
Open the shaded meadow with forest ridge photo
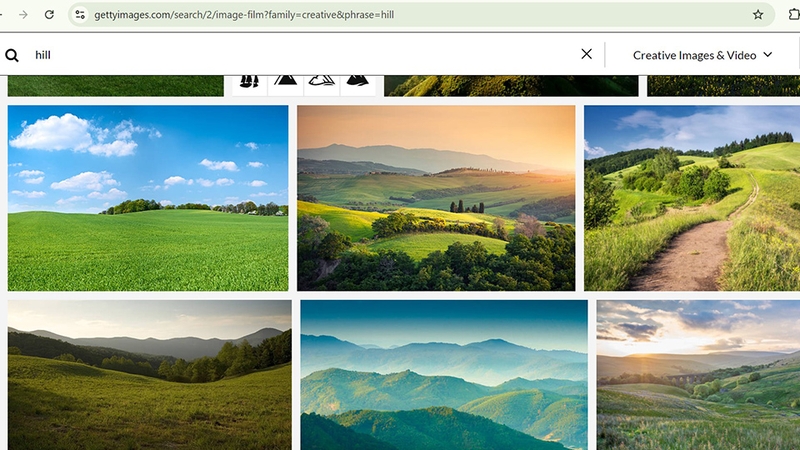(x=149, y=375)
